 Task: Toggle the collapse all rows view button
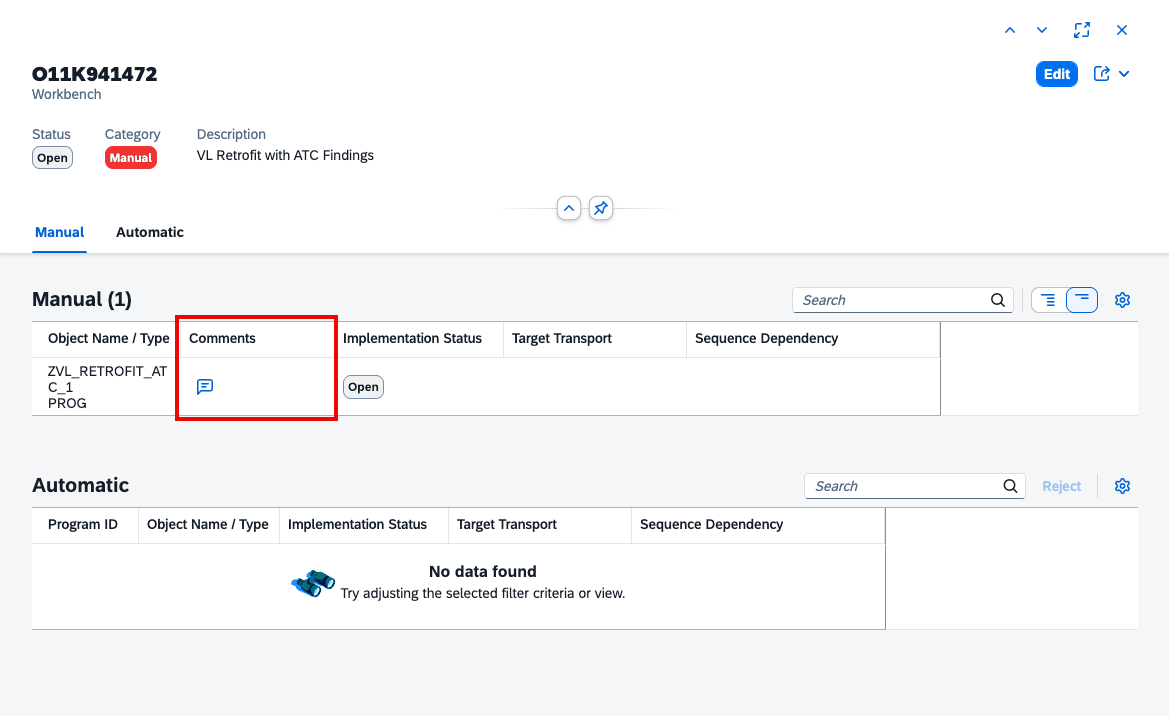[x=1082, y=300]
